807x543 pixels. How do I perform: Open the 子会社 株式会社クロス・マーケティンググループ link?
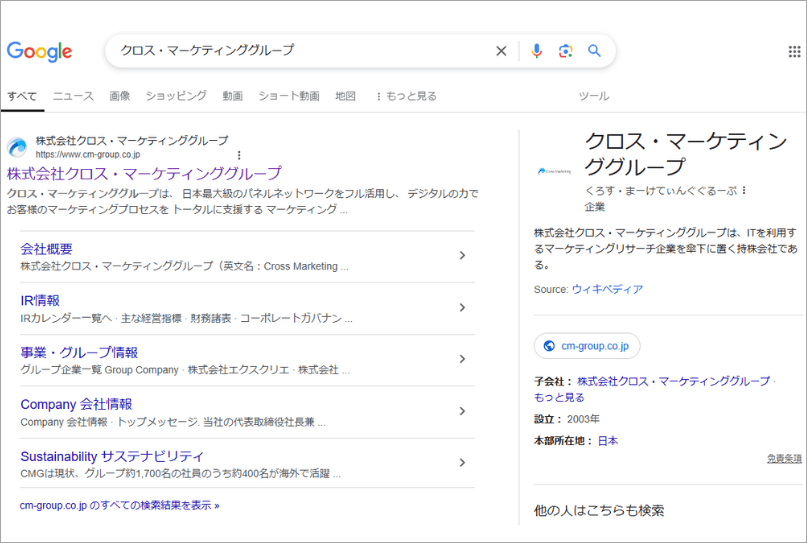(673, 381)
